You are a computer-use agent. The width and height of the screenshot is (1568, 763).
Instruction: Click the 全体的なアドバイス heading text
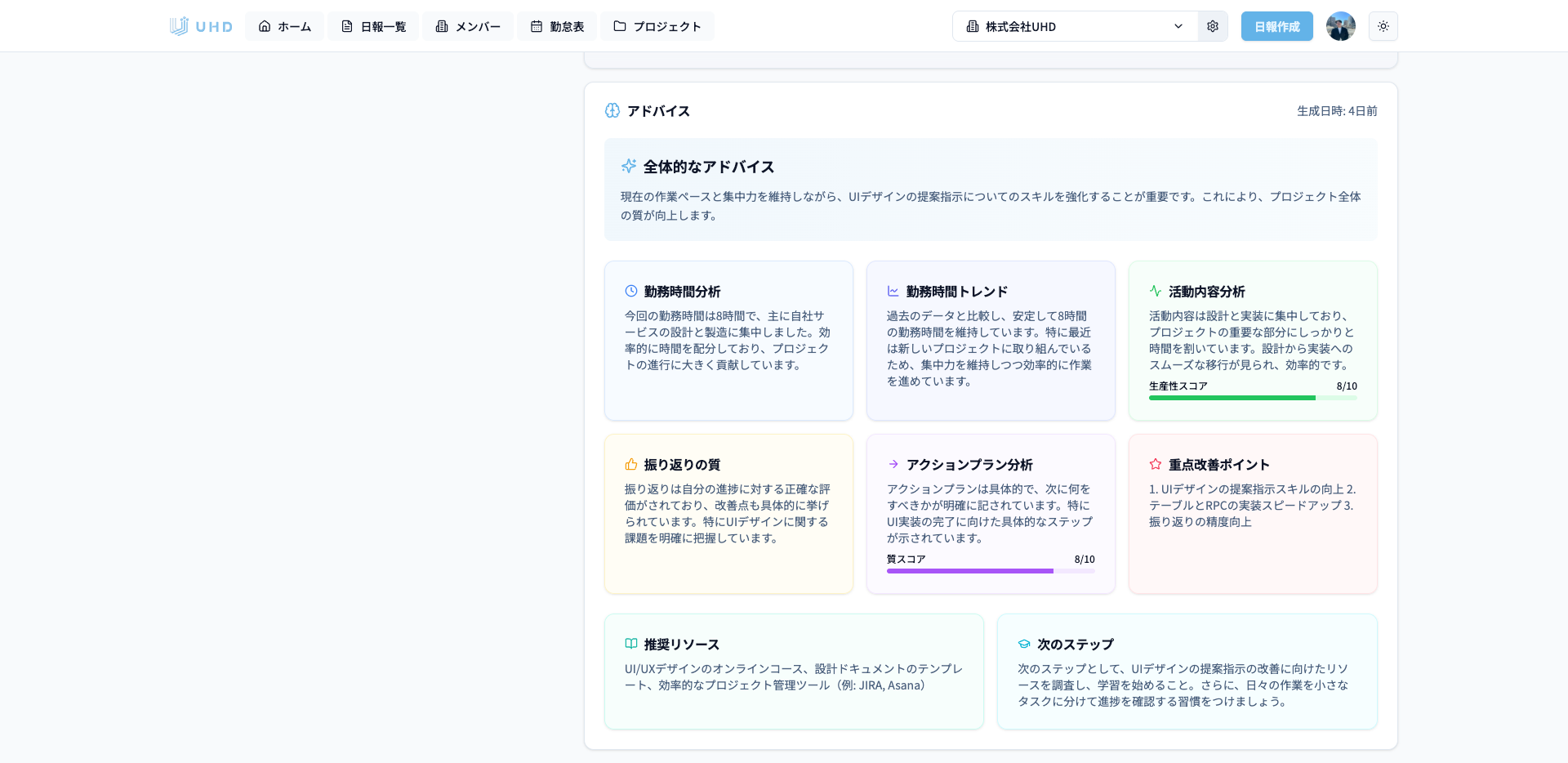click(x=709, y=167)
